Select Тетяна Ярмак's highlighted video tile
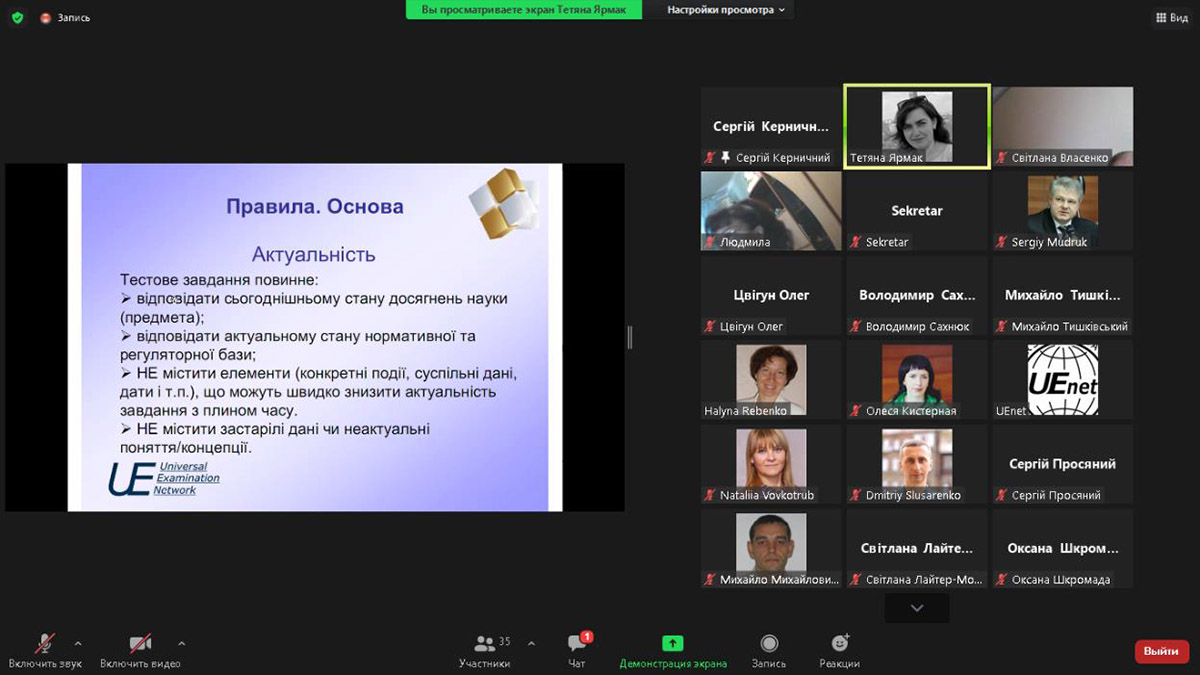 pos(916,126)
